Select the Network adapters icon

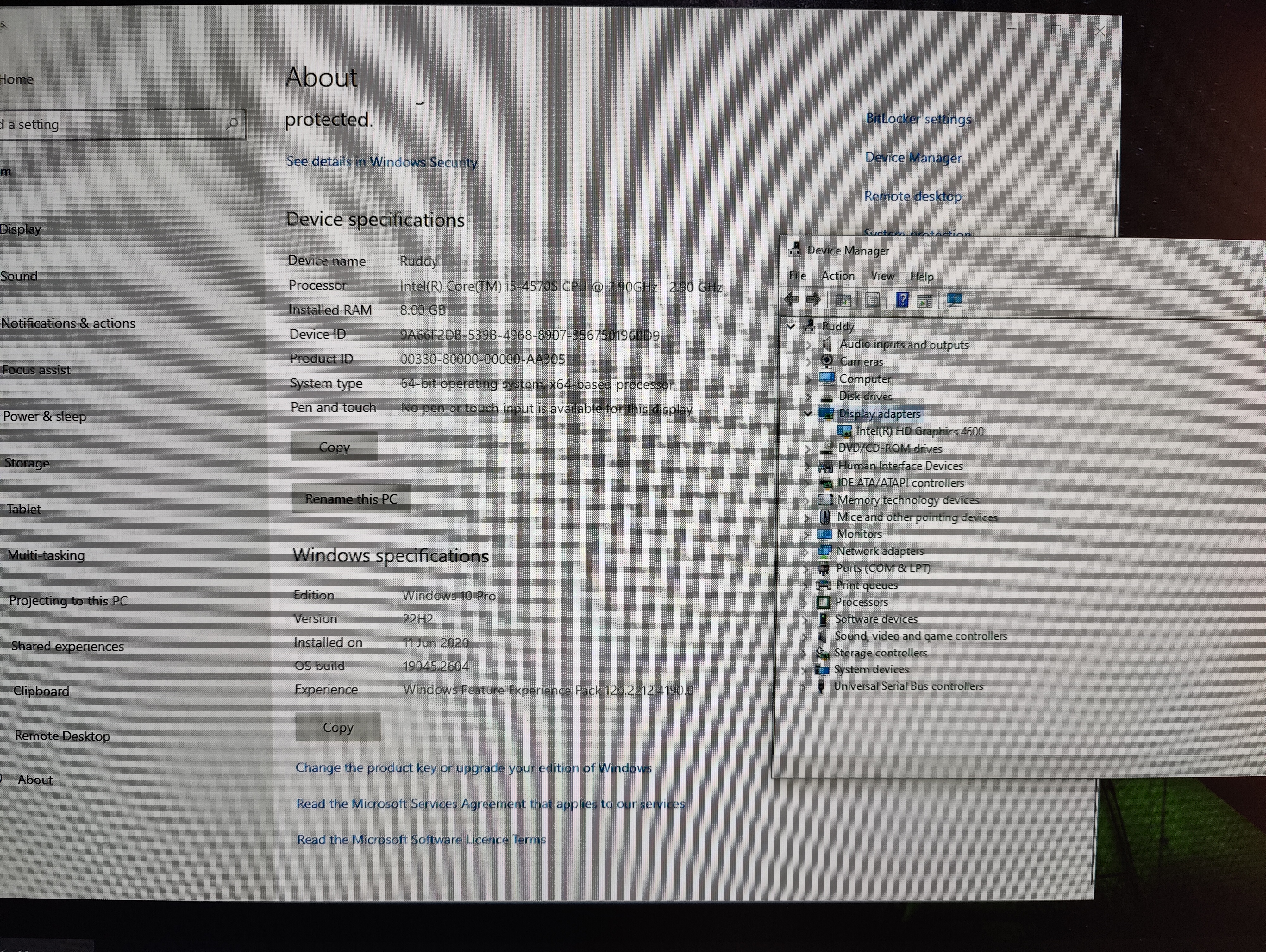pyautogui.click(x=824, y=551)
